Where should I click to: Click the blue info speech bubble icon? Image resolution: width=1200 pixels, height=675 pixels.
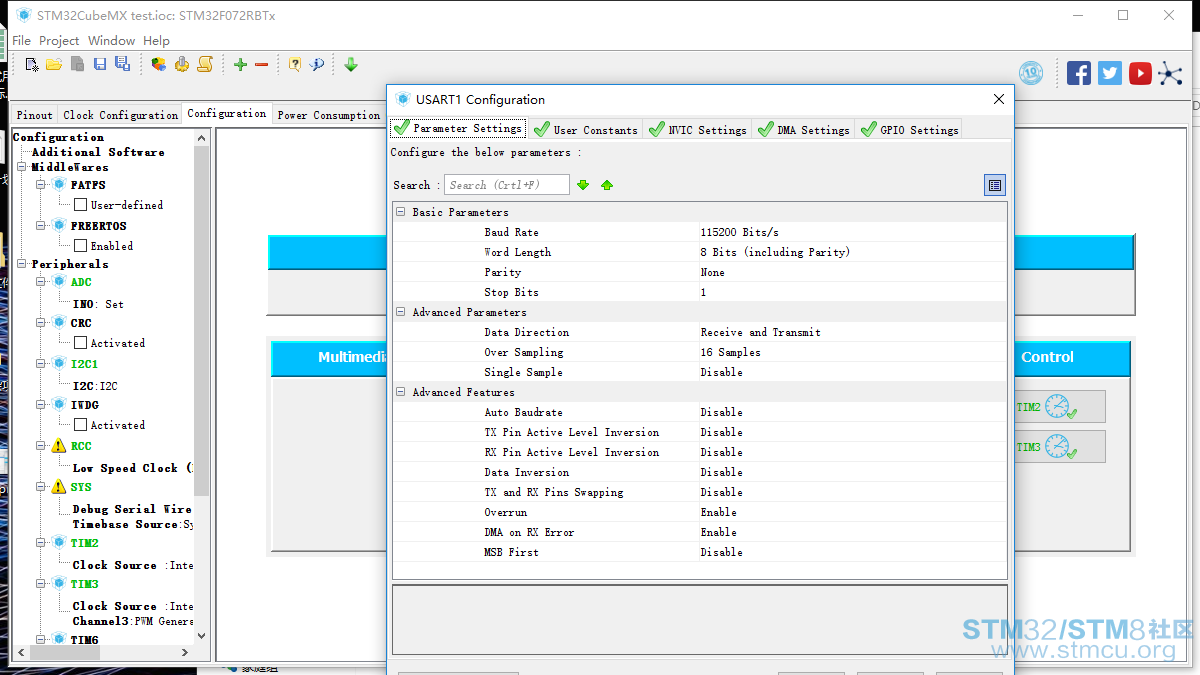pyautogui.click(x=317, y=65)
